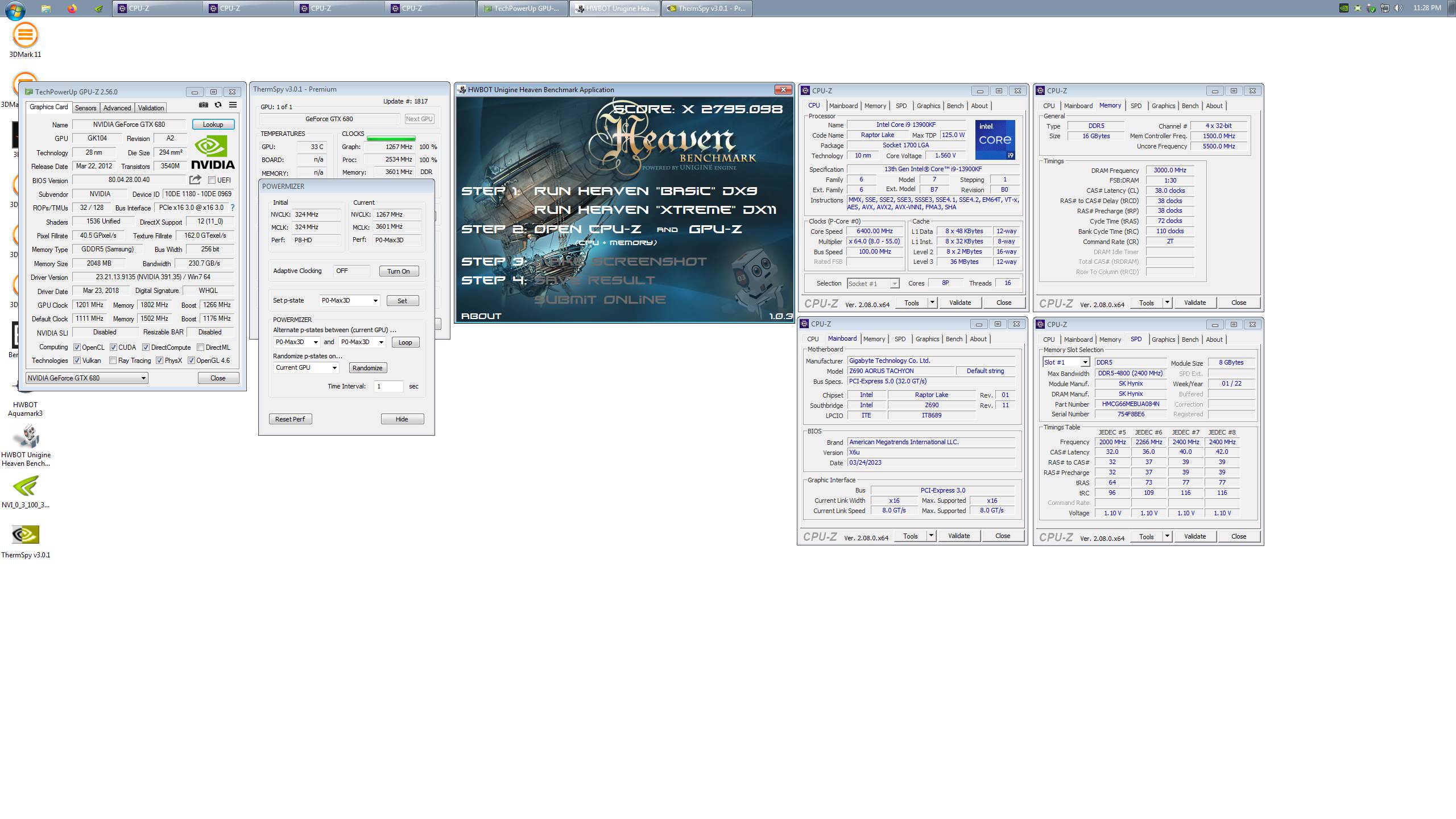Click the taskbar clock showing 11:28 PM
The height and width of the screenshot is (819, 1456).
click(x=1427, y=8)
